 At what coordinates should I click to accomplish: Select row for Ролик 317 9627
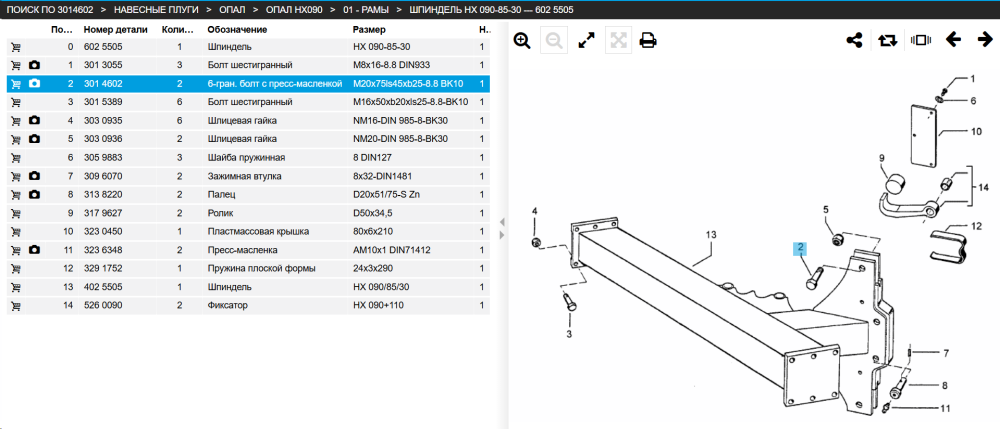(x=248, y=213)
